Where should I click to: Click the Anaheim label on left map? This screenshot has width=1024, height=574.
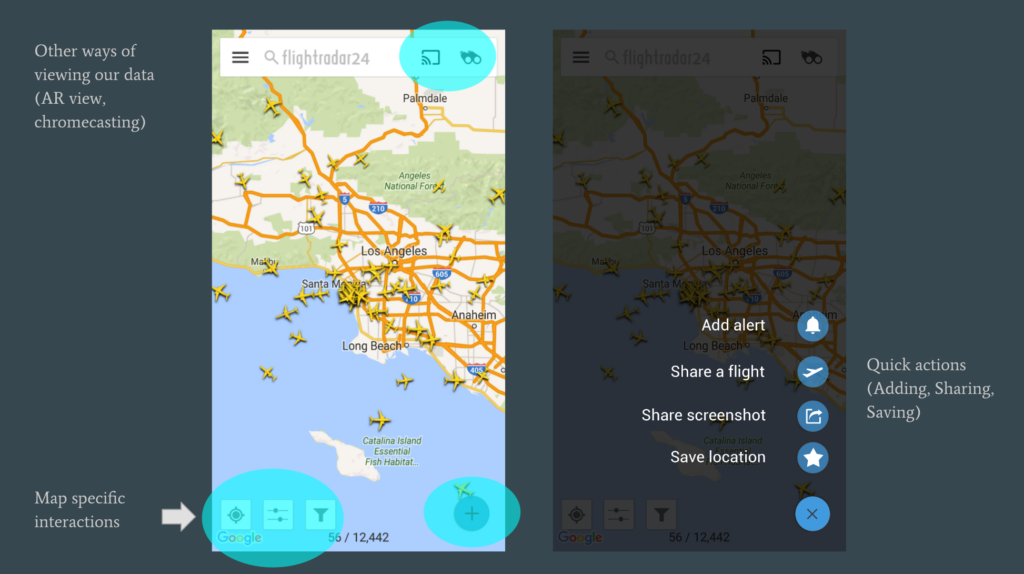pos(474,315)
